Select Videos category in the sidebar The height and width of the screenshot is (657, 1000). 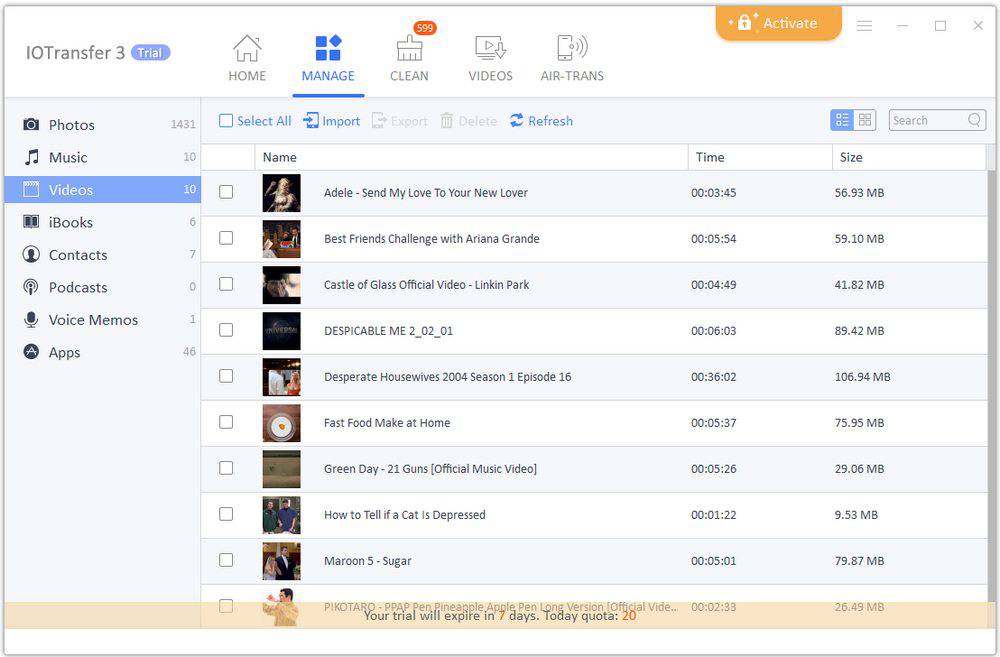point(103,189)
